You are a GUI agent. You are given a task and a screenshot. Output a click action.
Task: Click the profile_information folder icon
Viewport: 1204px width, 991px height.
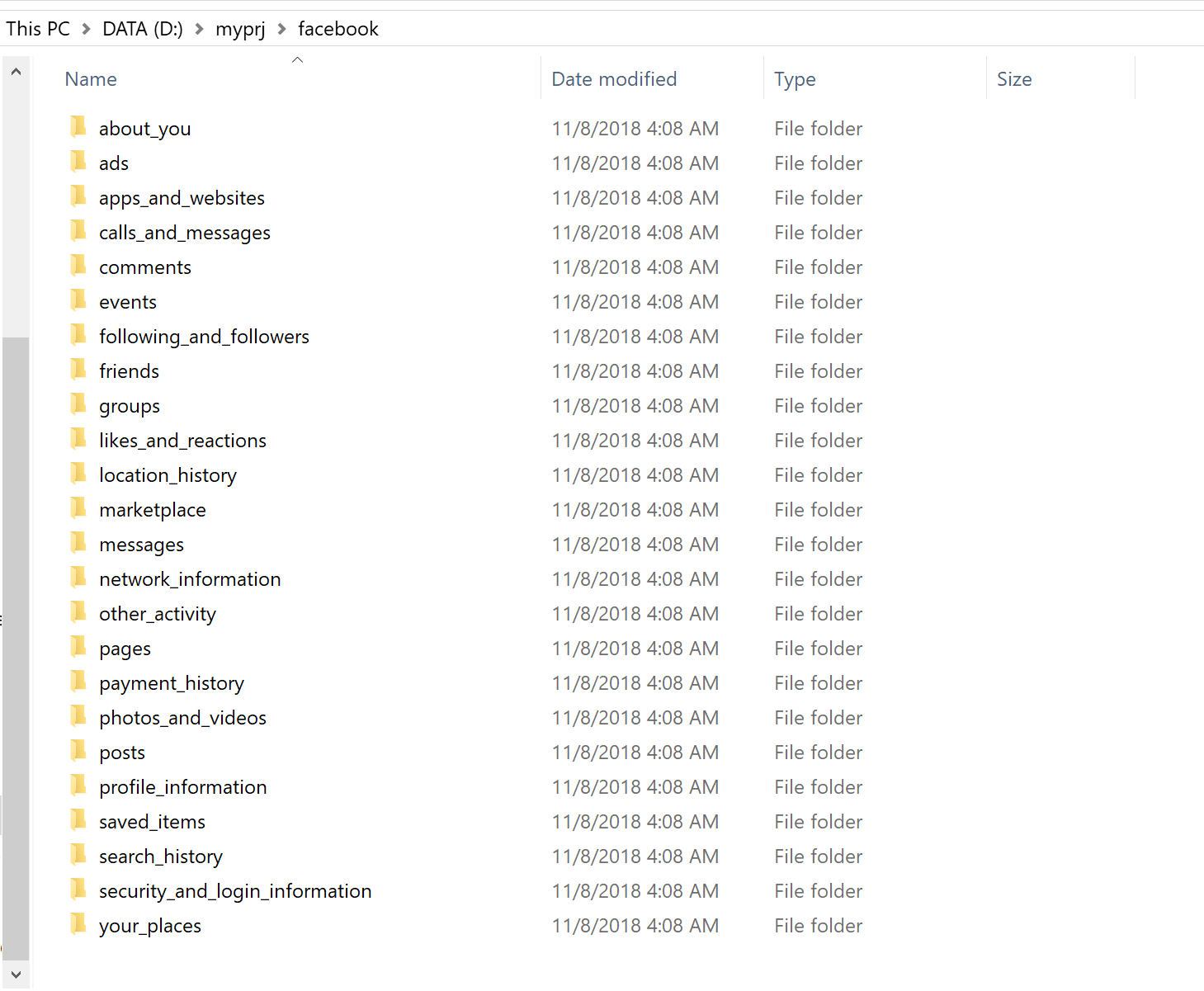click(x=78, y=785)
